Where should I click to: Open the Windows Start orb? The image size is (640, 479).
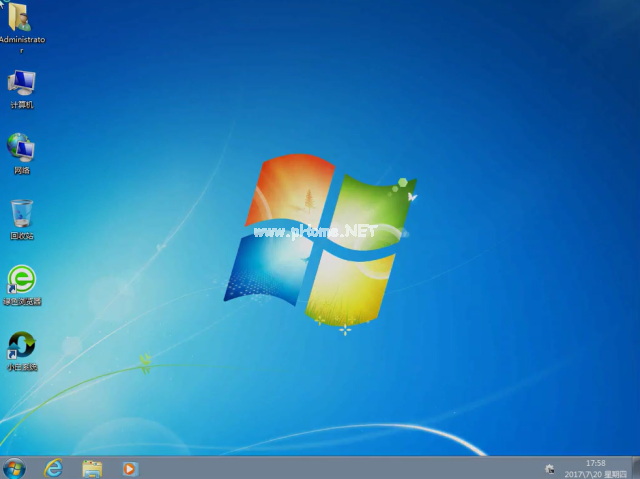14,468
